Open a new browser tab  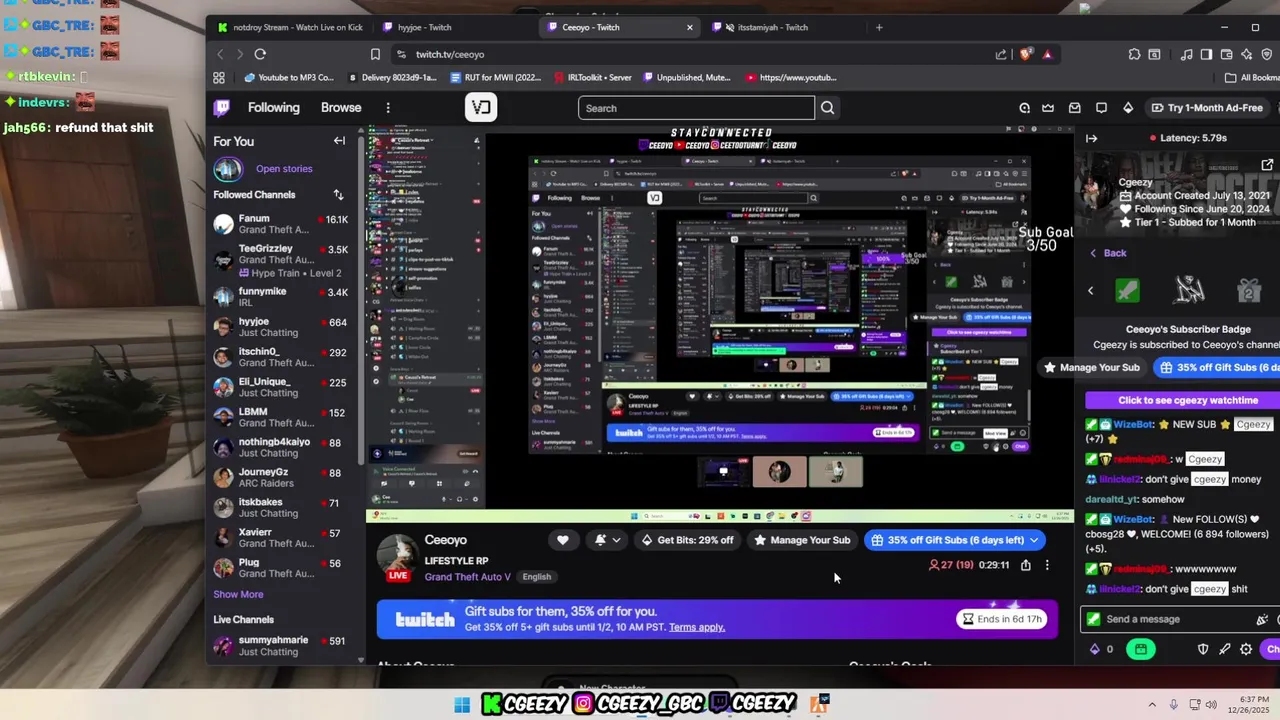click(x=879, y=27)
